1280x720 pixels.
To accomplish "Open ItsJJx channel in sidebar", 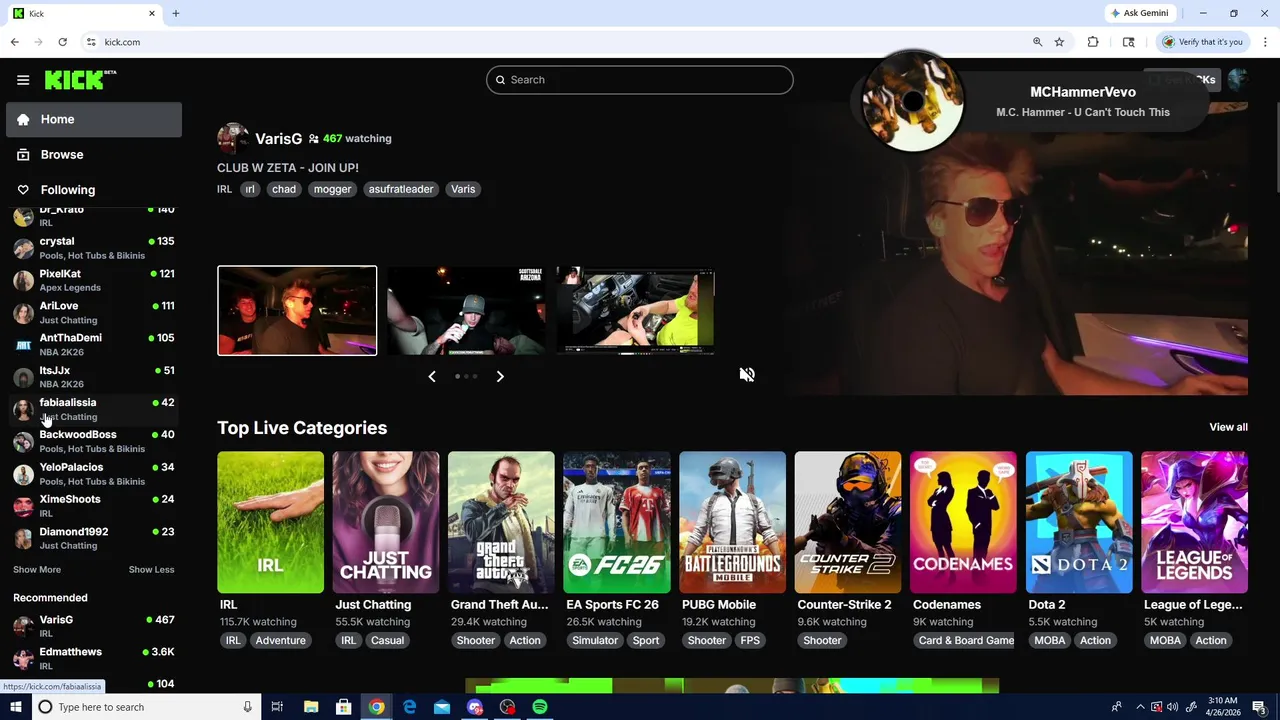I will [94, 377].
